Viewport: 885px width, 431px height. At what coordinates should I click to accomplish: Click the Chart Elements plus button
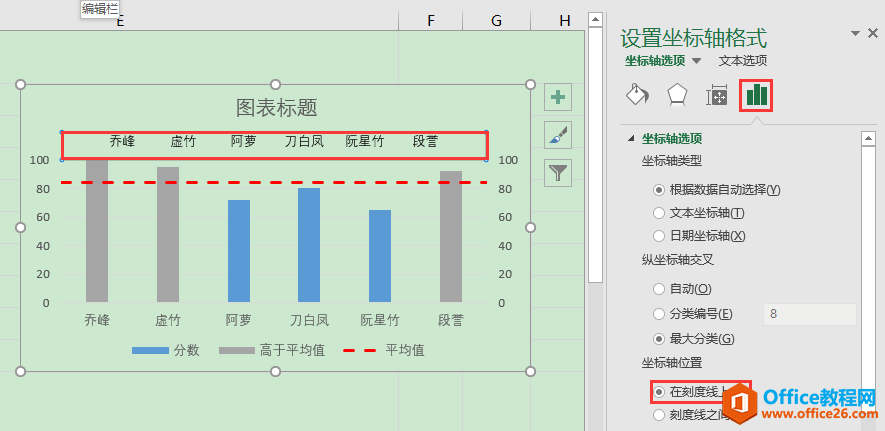[557, 98]
